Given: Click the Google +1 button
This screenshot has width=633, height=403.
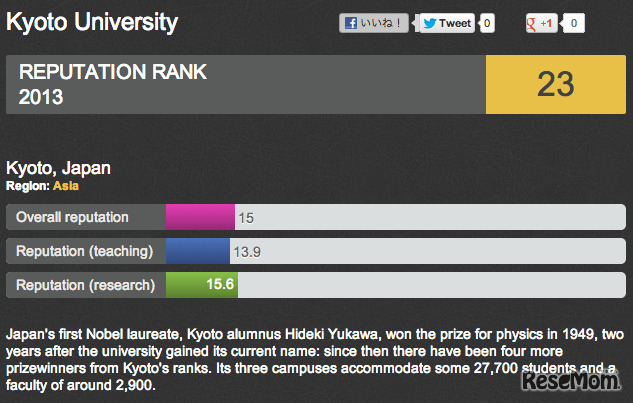Looking at the screenshot, I should tap(541, 23).
